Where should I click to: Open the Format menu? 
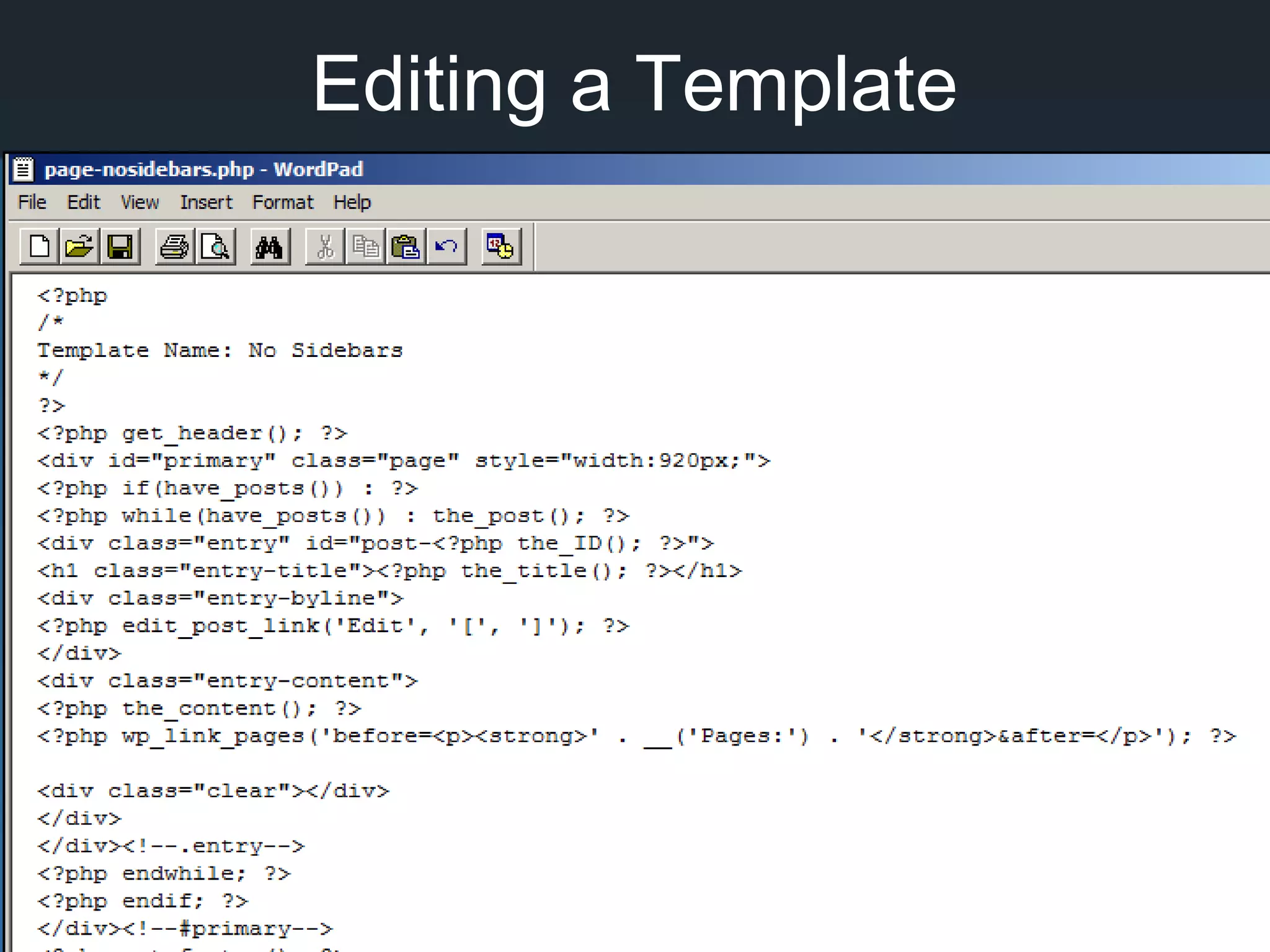pyautogui.click(x=283, y=202)
